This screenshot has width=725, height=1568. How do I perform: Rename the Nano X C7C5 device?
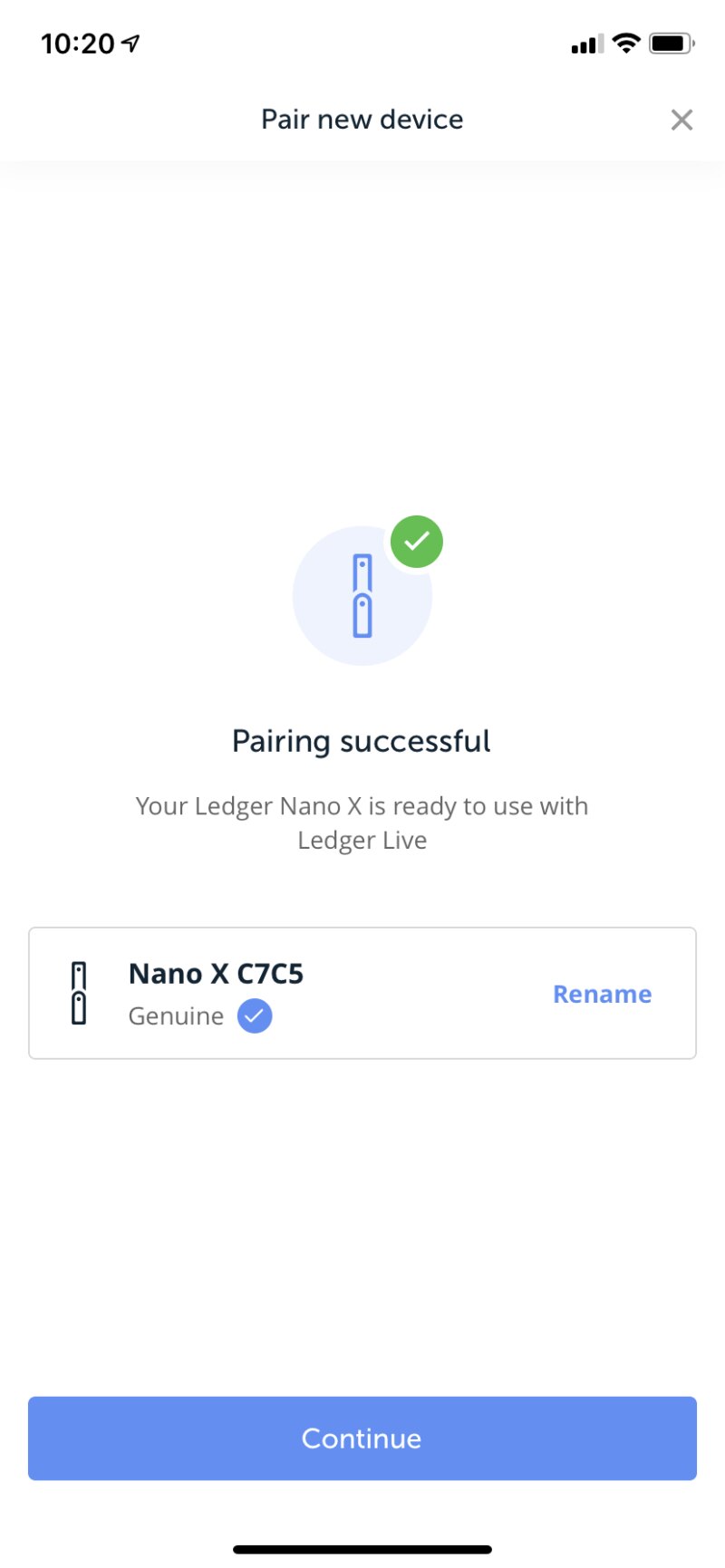[602, 994]
